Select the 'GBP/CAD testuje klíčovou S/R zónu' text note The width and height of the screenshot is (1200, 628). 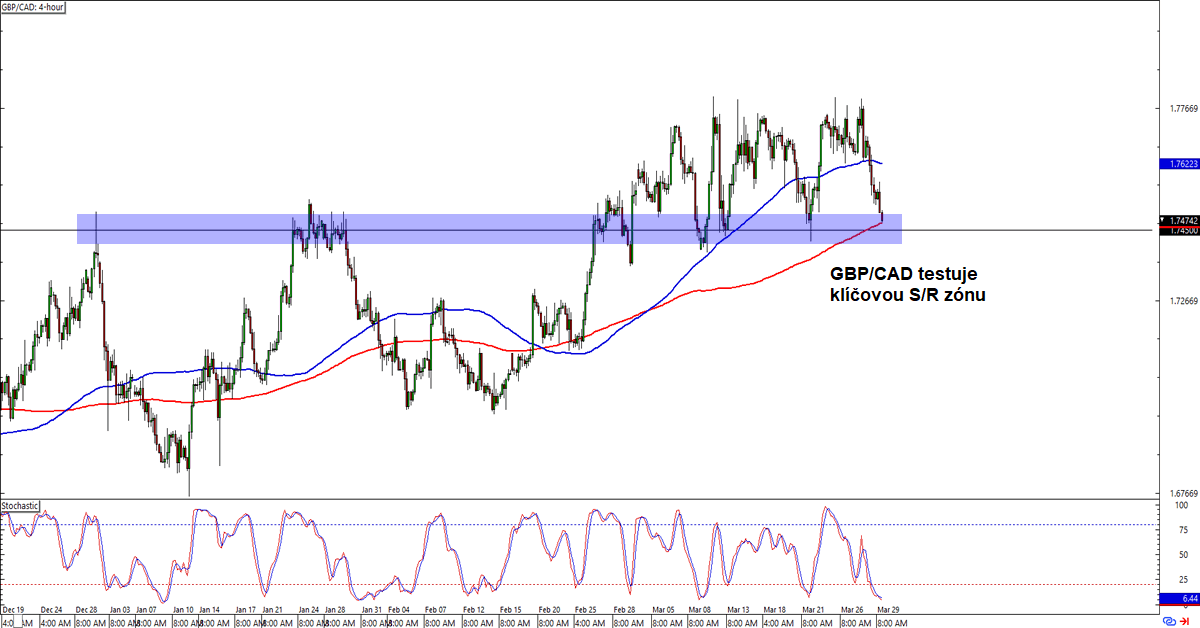tap(910, 284)
